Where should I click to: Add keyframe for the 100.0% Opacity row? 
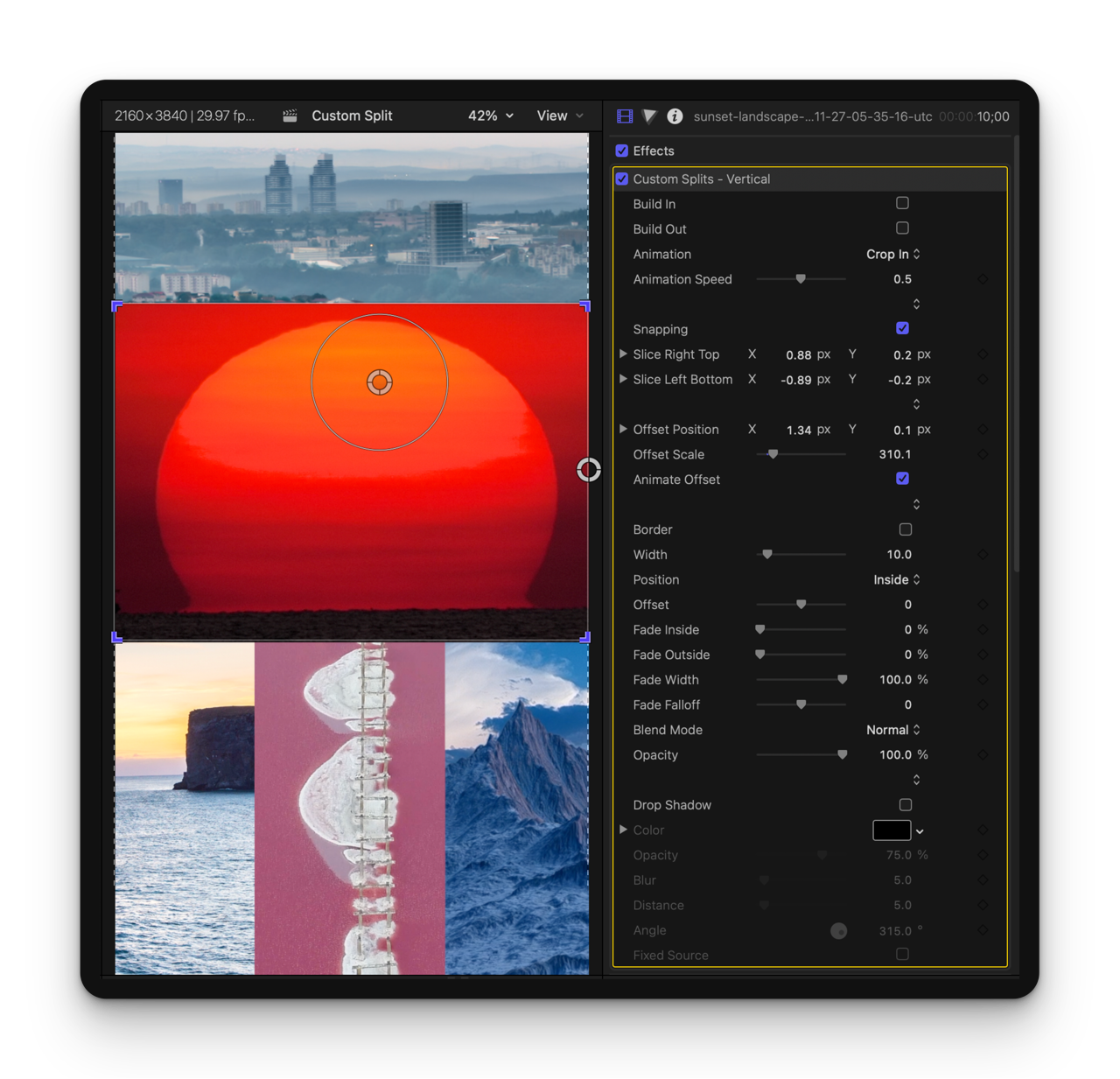983,755
